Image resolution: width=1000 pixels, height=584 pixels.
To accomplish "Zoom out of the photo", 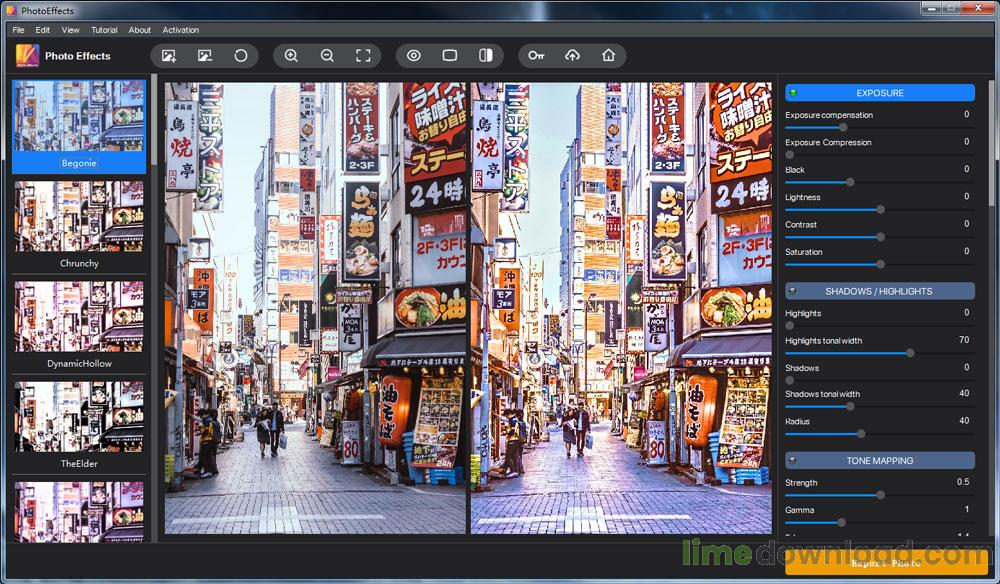I will coord(327,56).
